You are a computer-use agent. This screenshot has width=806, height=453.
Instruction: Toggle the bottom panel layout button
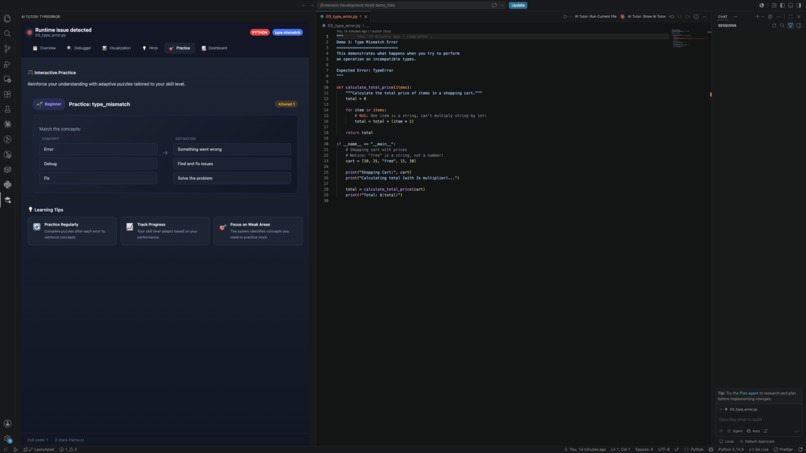tap(790, 5)
